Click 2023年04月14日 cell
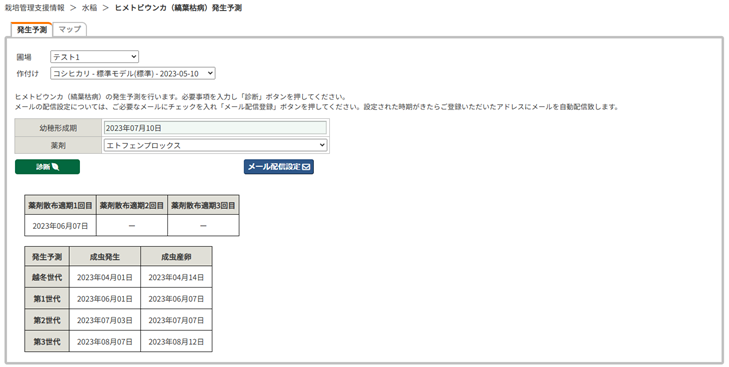The width and height of the screenshot is (729, 367). coord(176,277)
